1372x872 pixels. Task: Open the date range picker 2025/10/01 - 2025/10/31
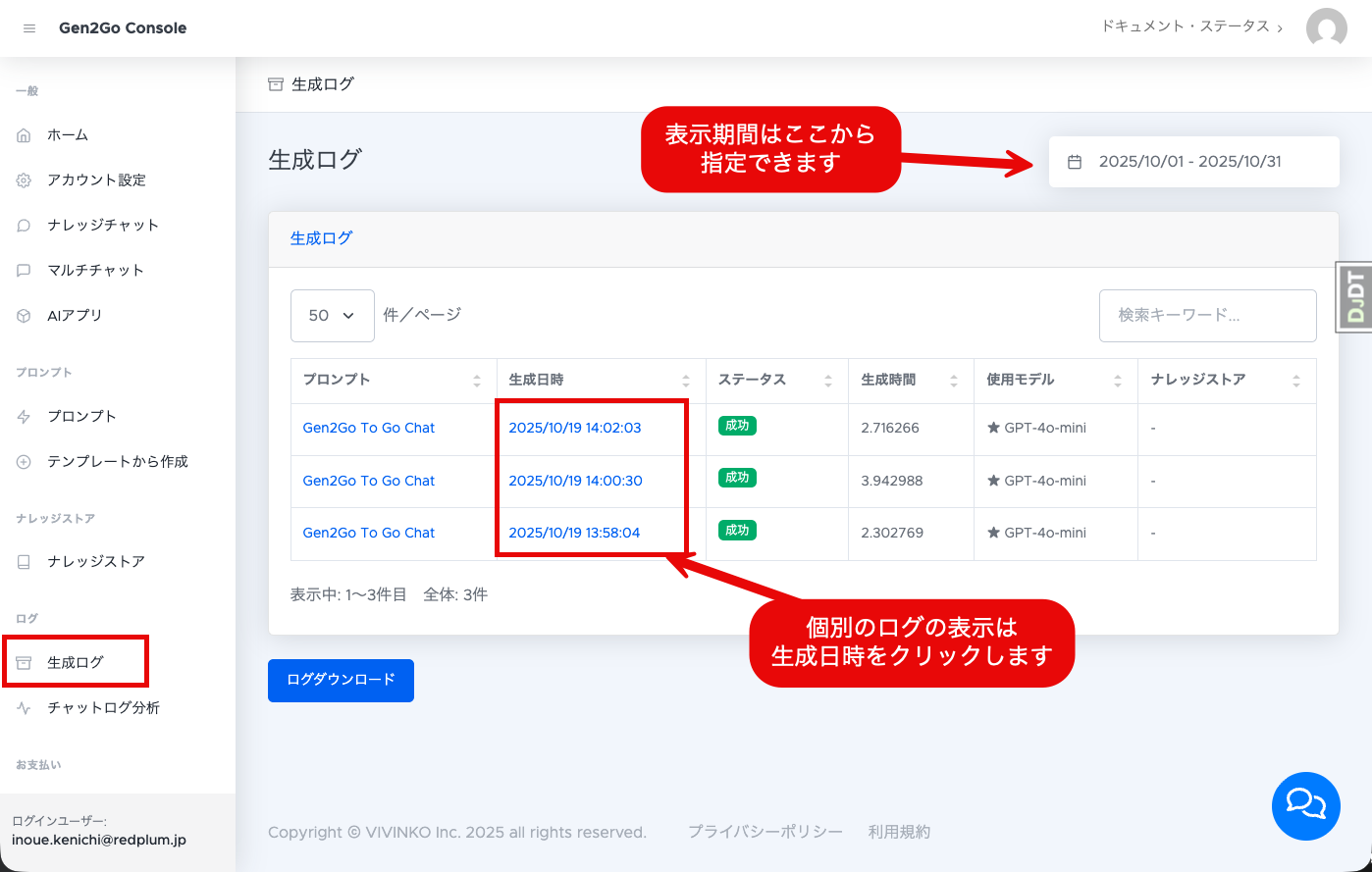1192,162
